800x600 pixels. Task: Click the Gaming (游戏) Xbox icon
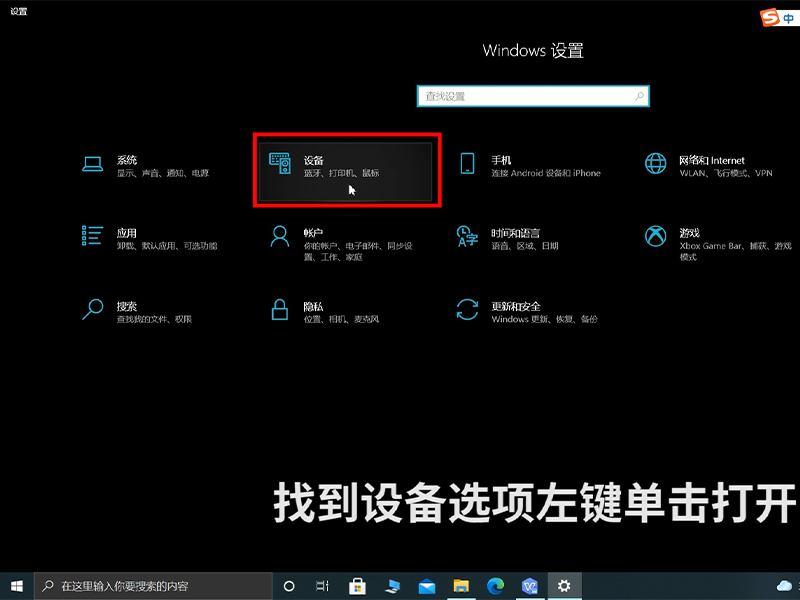[655, 236]
